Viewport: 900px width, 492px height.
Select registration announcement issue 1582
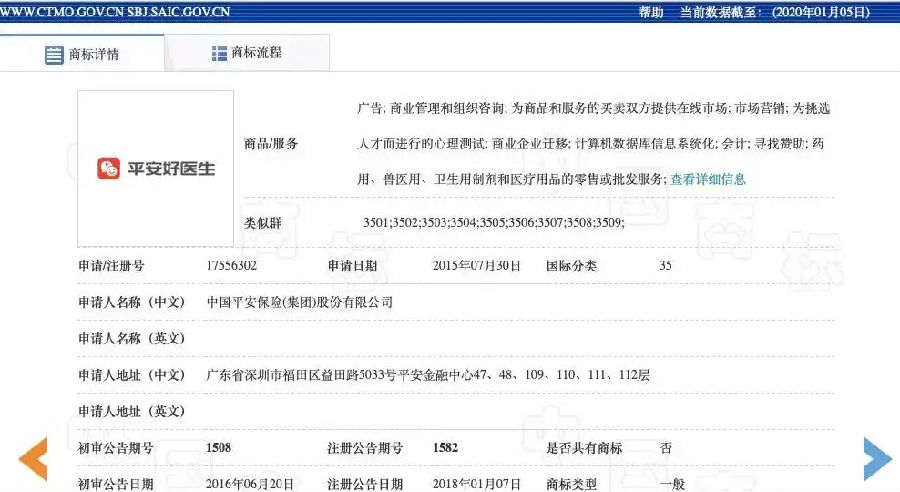[x=445, y=448]
